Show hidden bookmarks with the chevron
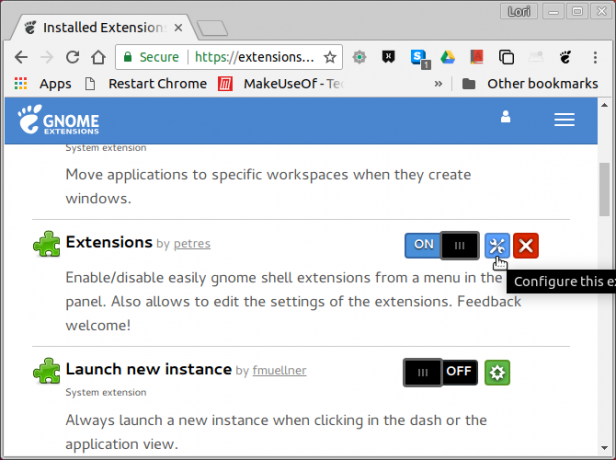The image size is (616, 460). point(438,84)
